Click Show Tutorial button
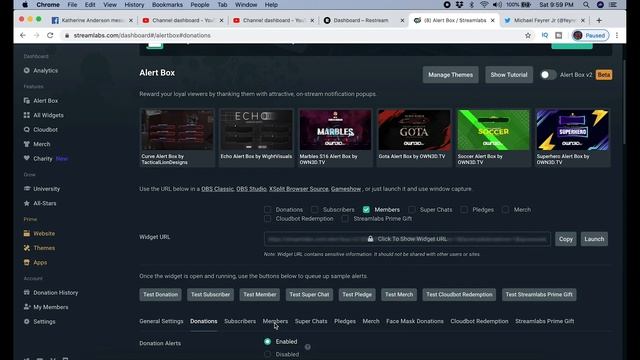 [509, 75]
